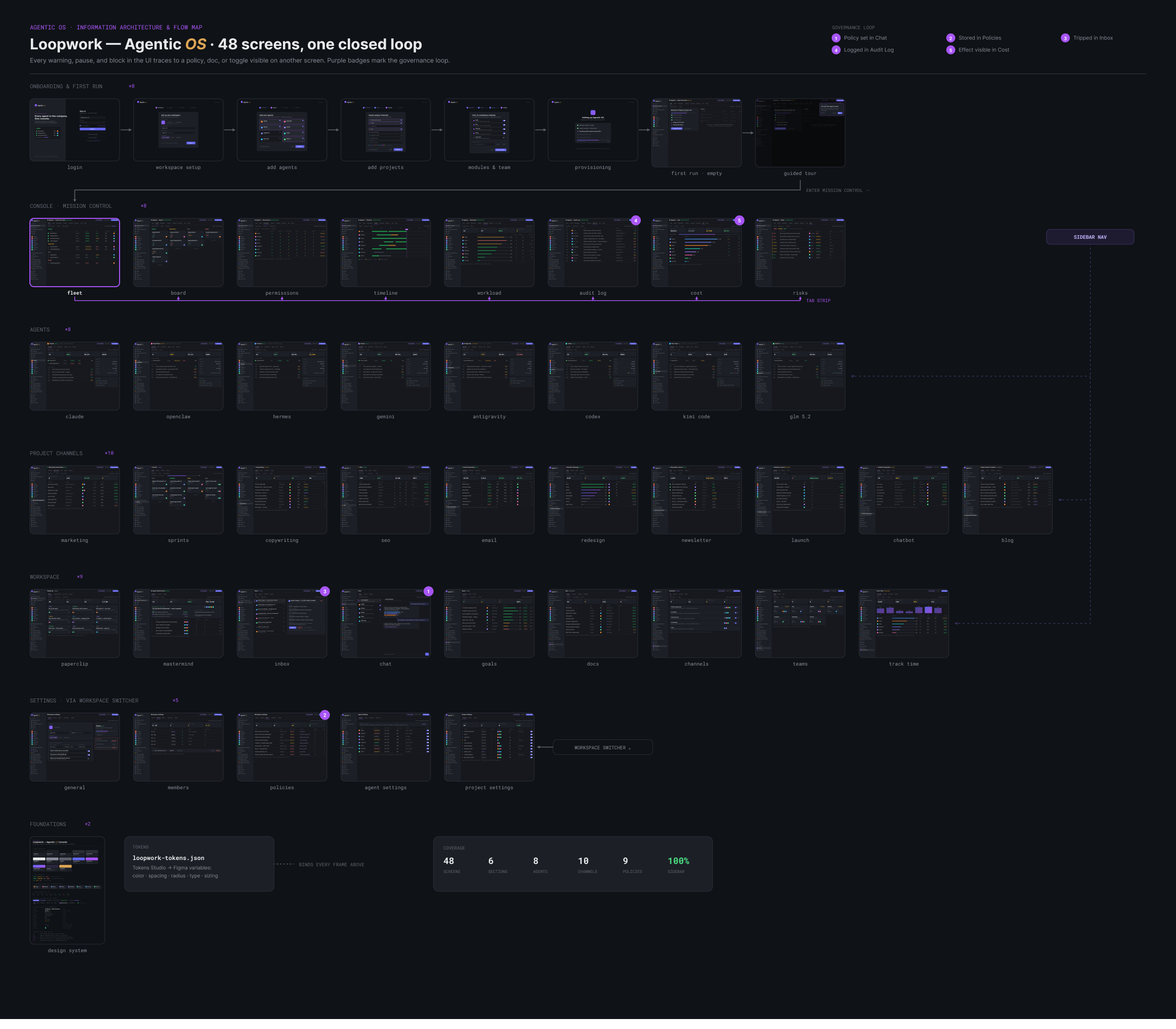Select the first run empty screen thumbnail
The image size is (1176, 1029).
tap(697, 133)
